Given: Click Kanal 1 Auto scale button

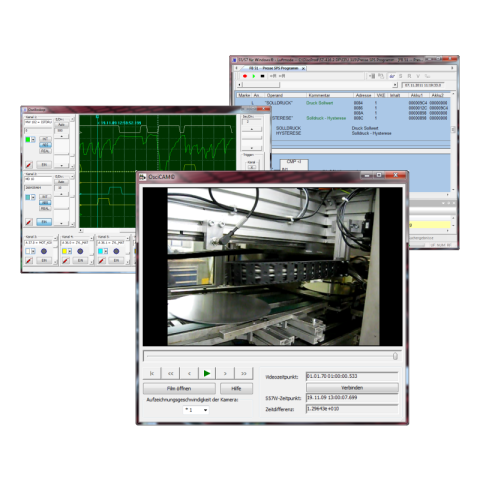Looking at the screenshot, I should tap(61, 125).
